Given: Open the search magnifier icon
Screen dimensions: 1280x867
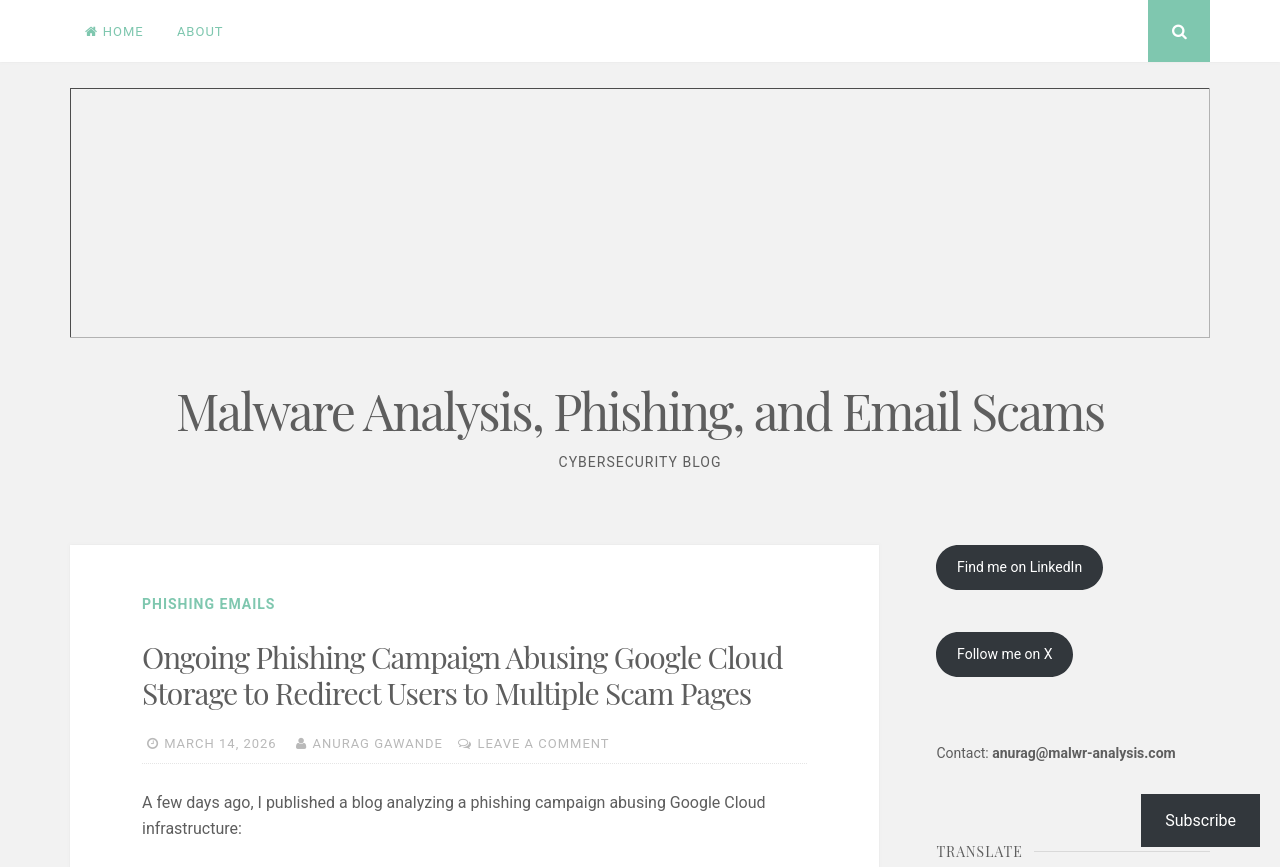Looking at the screenshot, I should tap(1179, 31).
